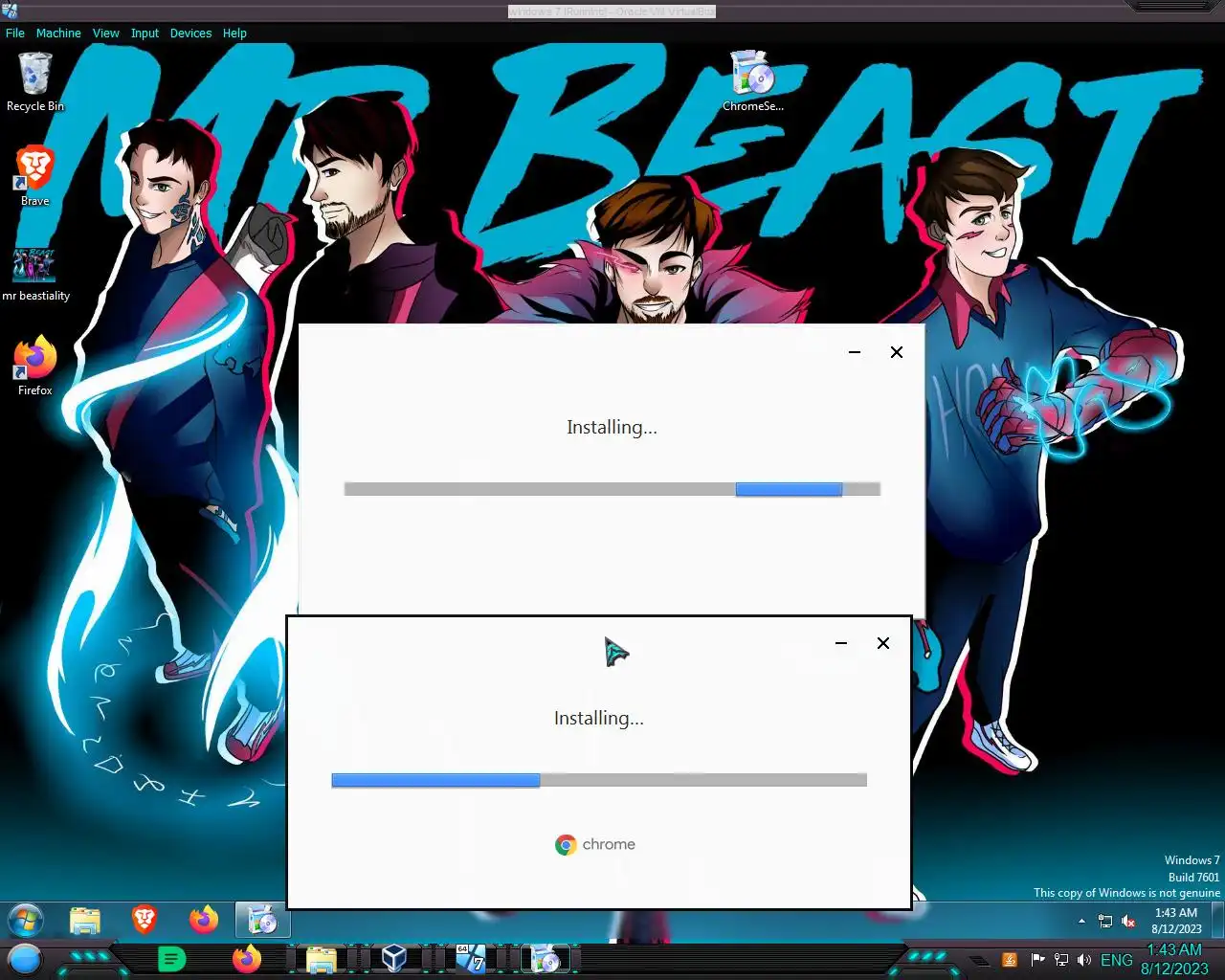
Task: Click the ENG language indicator
Action: point(1117,960)
